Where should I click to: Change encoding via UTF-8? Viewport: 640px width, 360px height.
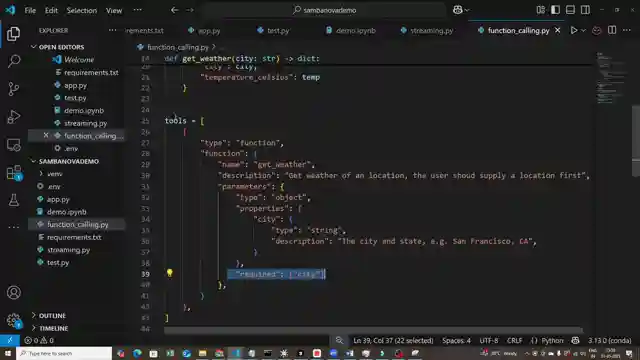[x=489, y=340]
